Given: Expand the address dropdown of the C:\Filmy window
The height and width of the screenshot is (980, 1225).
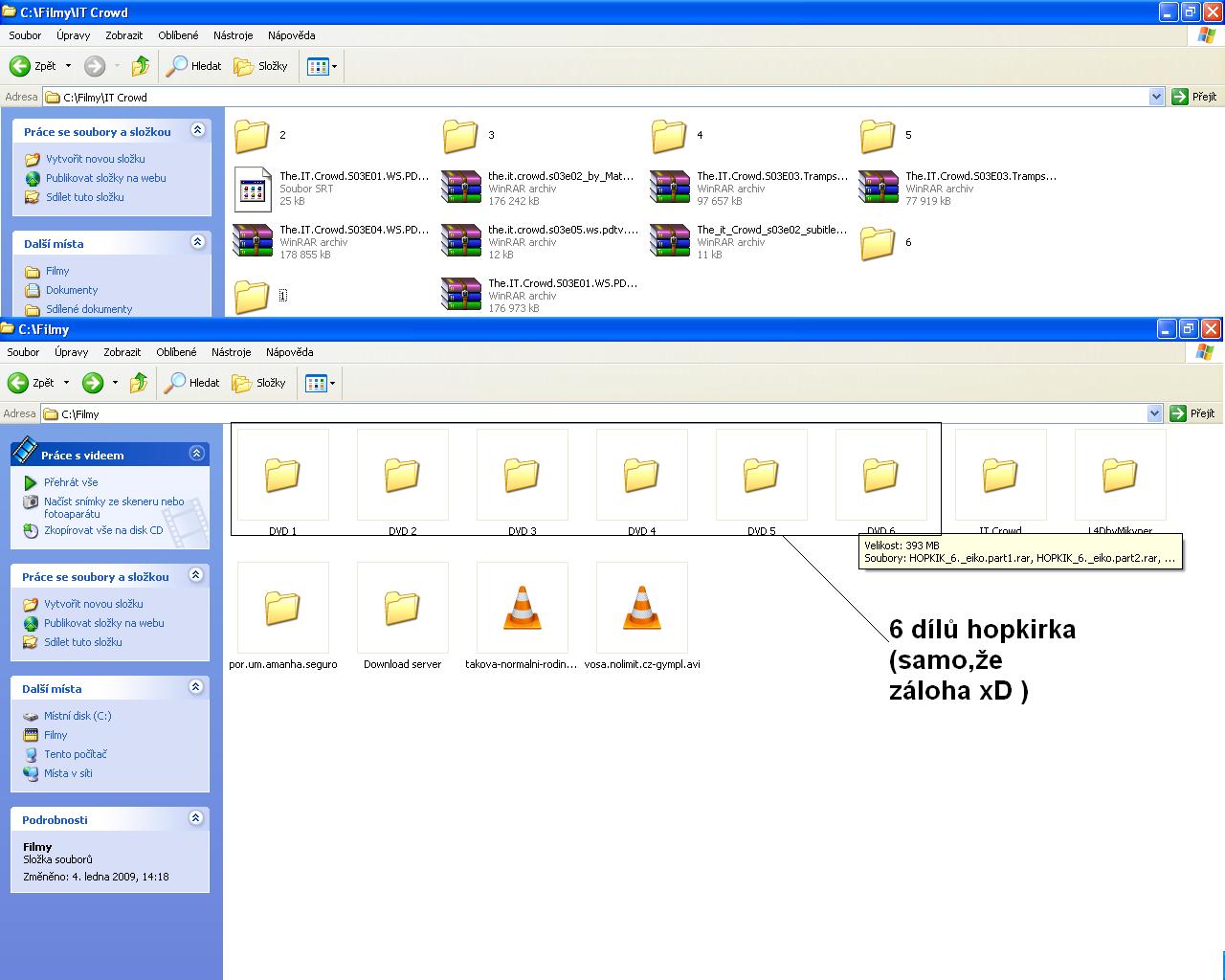Looking at the screenshot, I should click(1154, 413).
